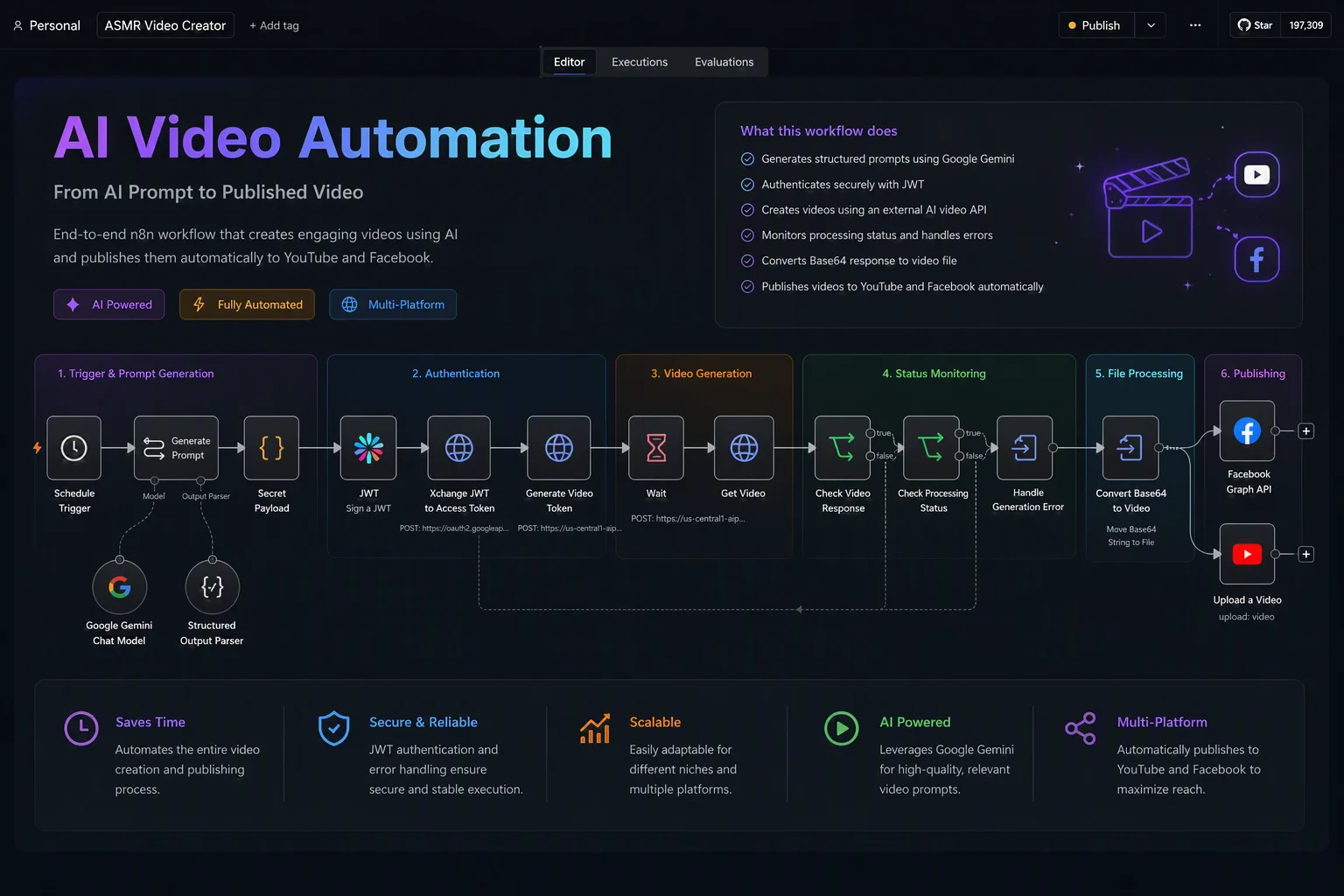Open the Facebook Graph API node
This screenshot has width=1344, height=896.
click(x=1248, y=430)
